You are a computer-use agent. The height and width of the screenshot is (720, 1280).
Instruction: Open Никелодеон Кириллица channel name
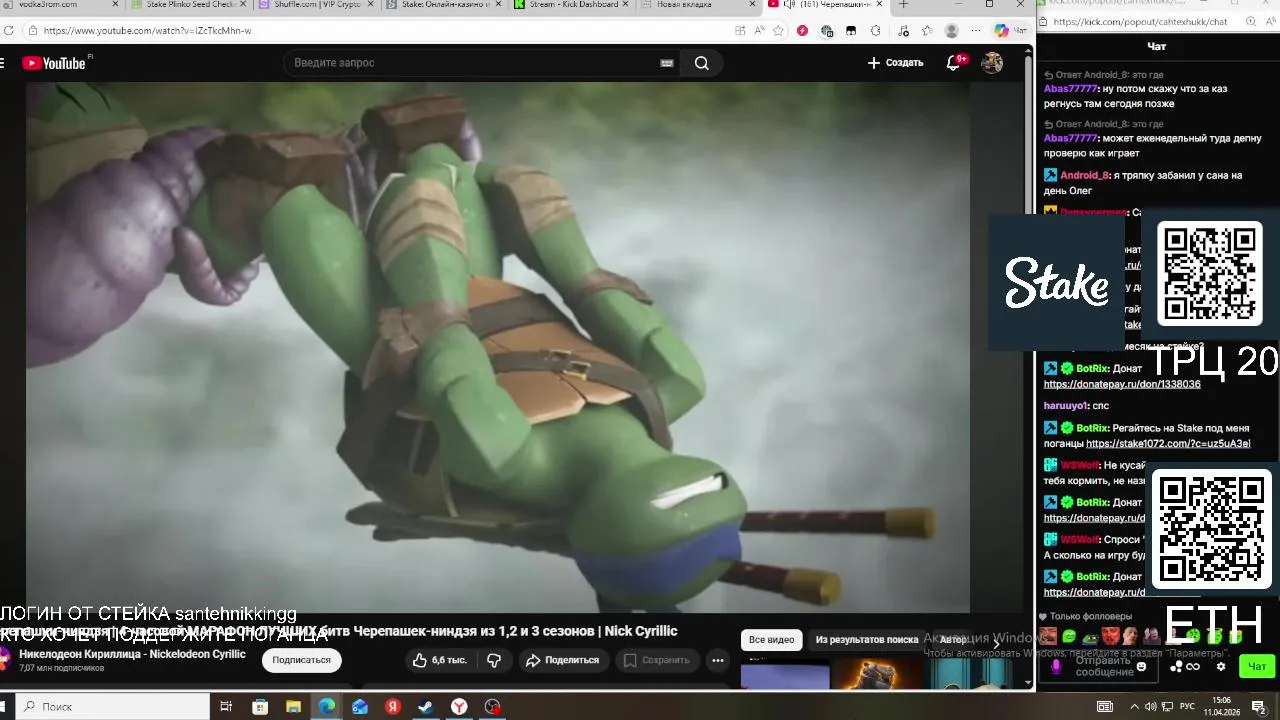132,654
